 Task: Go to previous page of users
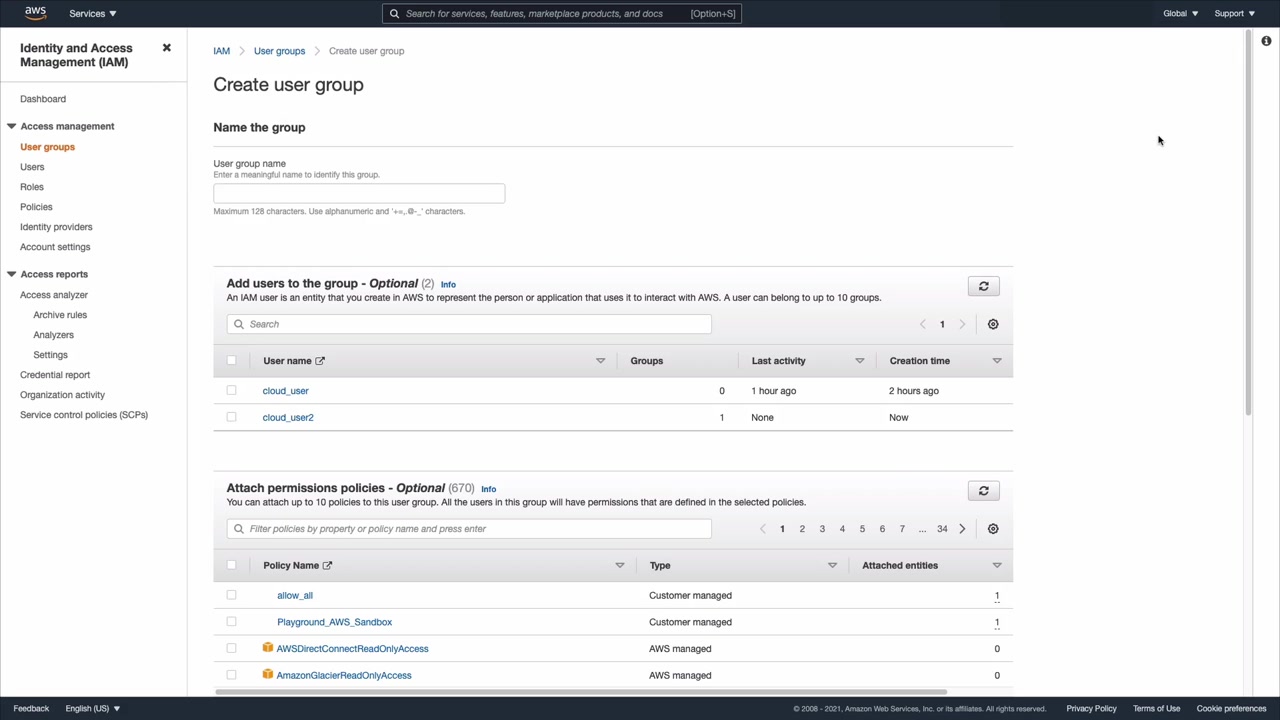tap(923, 324)
